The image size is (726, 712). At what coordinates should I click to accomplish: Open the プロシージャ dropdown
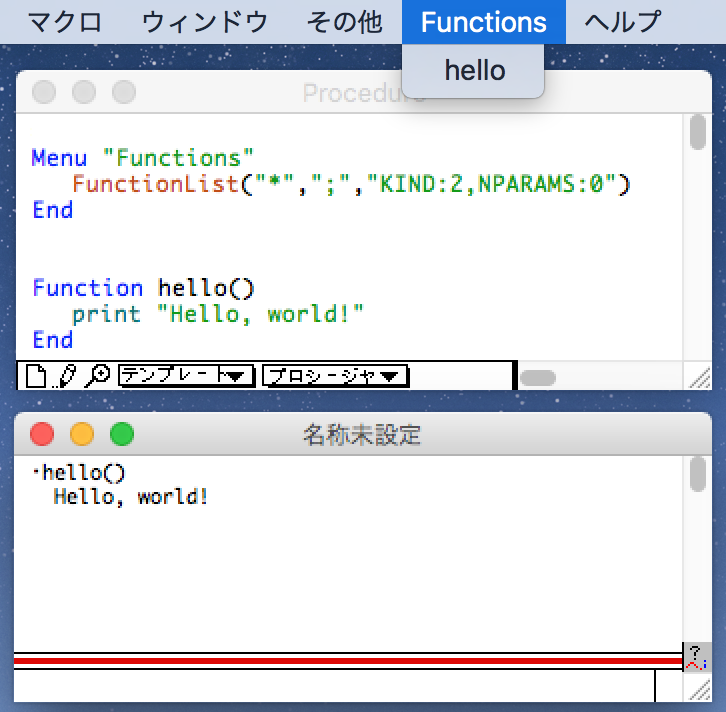pos(336,375)
